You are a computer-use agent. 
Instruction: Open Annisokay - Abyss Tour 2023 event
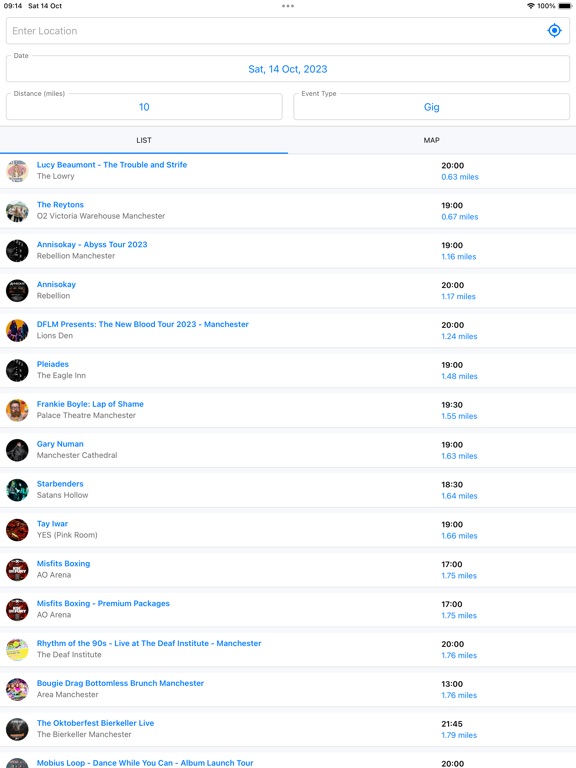point(92,244)
